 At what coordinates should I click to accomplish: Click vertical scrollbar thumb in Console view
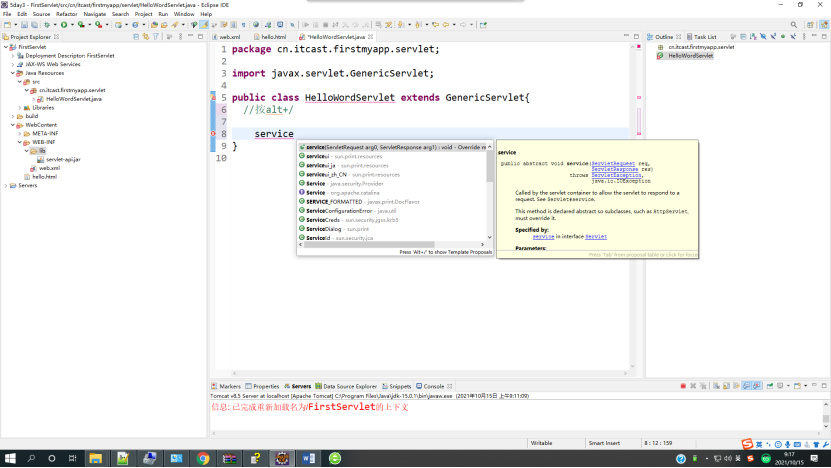(x=826, y=419)
